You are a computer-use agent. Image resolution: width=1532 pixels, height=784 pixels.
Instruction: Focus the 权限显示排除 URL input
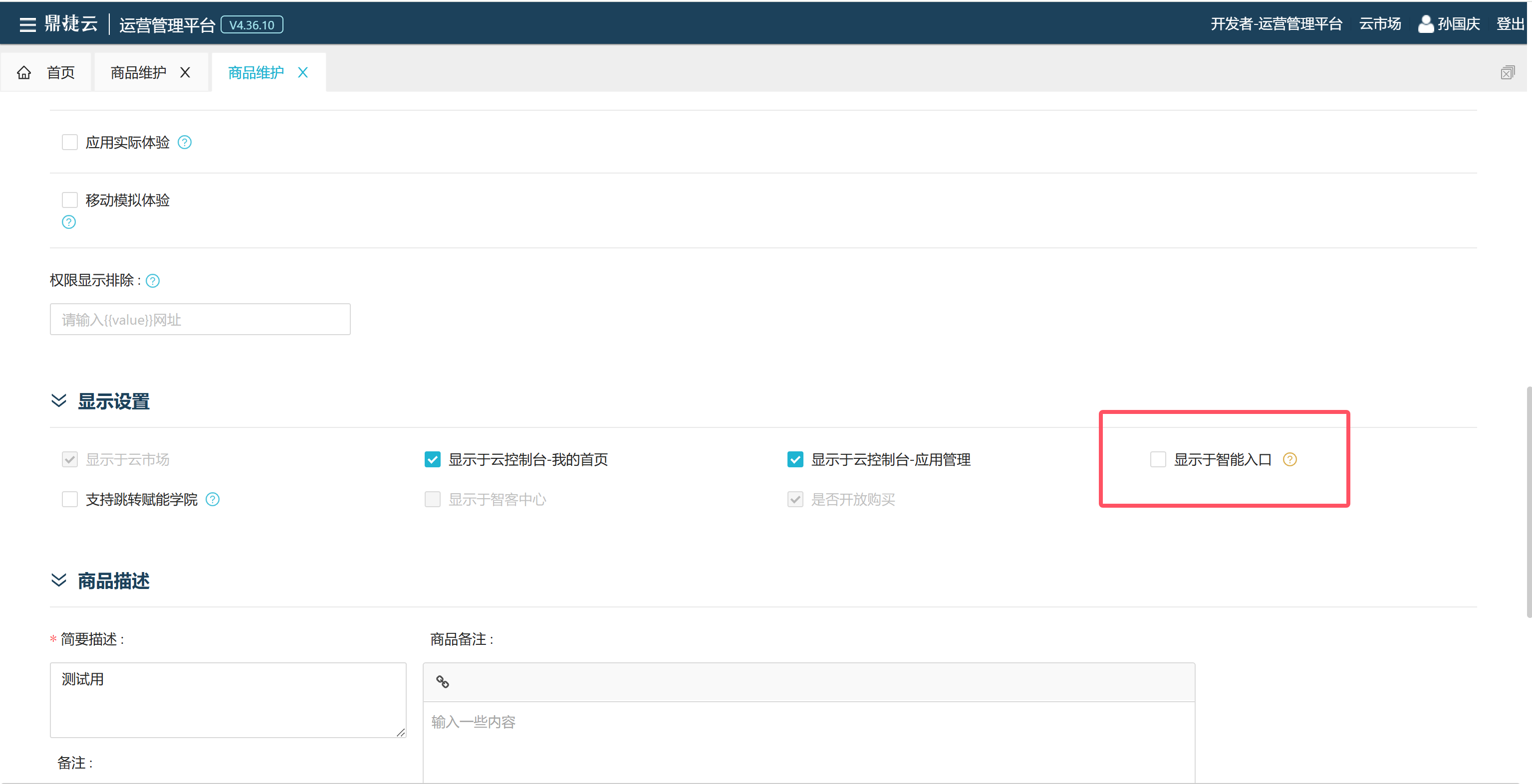[x=200, y=320]
